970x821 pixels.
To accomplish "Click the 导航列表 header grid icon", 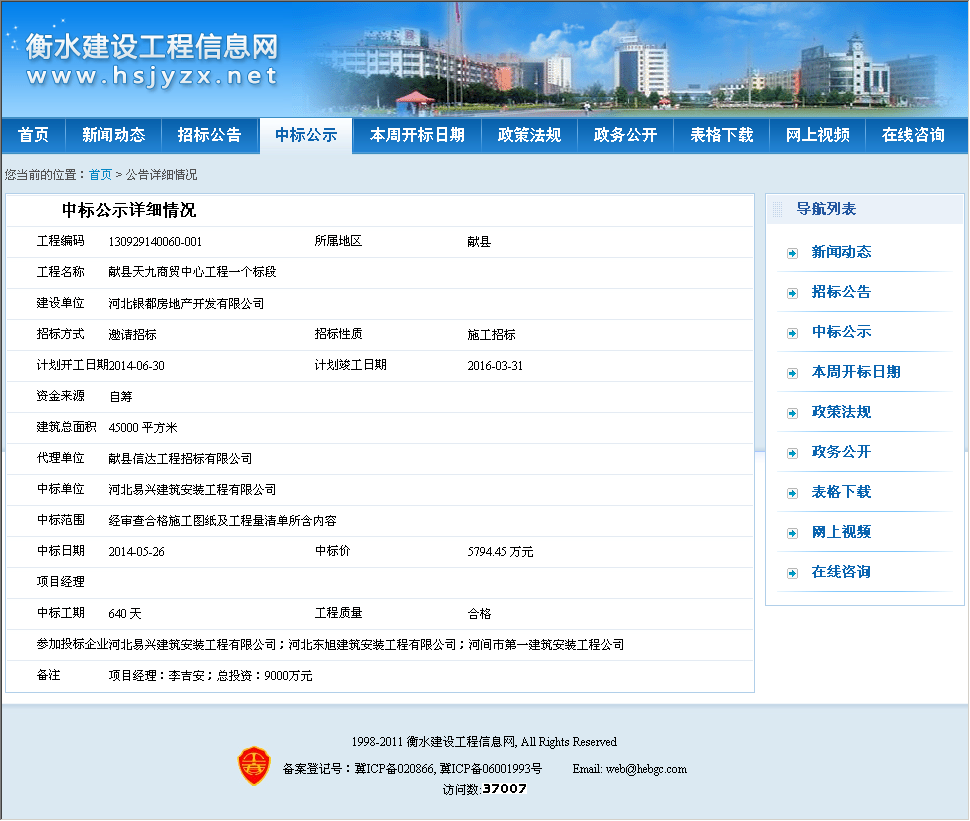I will click(778, 210).
